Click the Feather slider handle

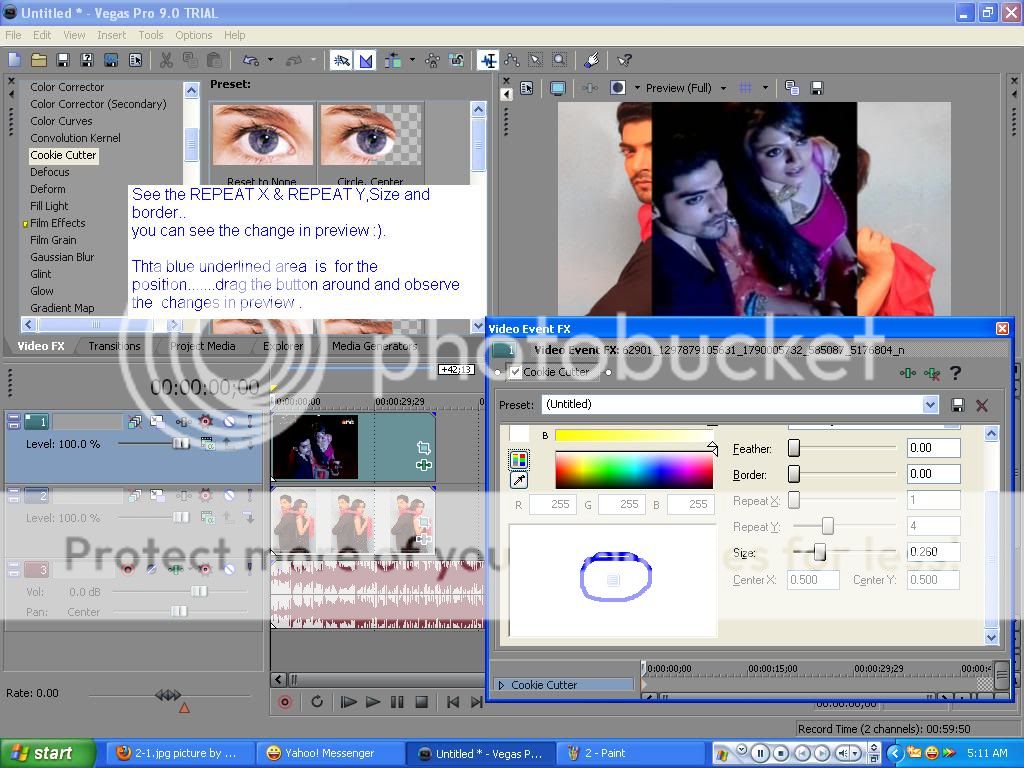(794, 448)
